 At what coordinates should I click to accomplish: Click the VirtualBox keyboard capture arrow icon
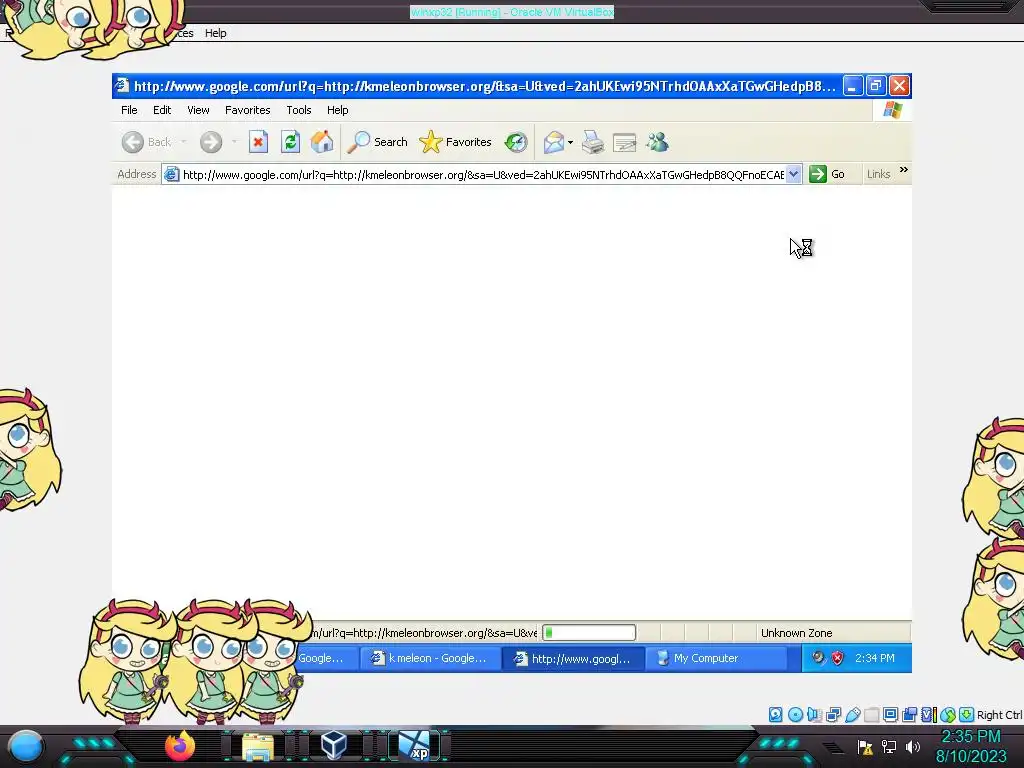coord(967,714)
